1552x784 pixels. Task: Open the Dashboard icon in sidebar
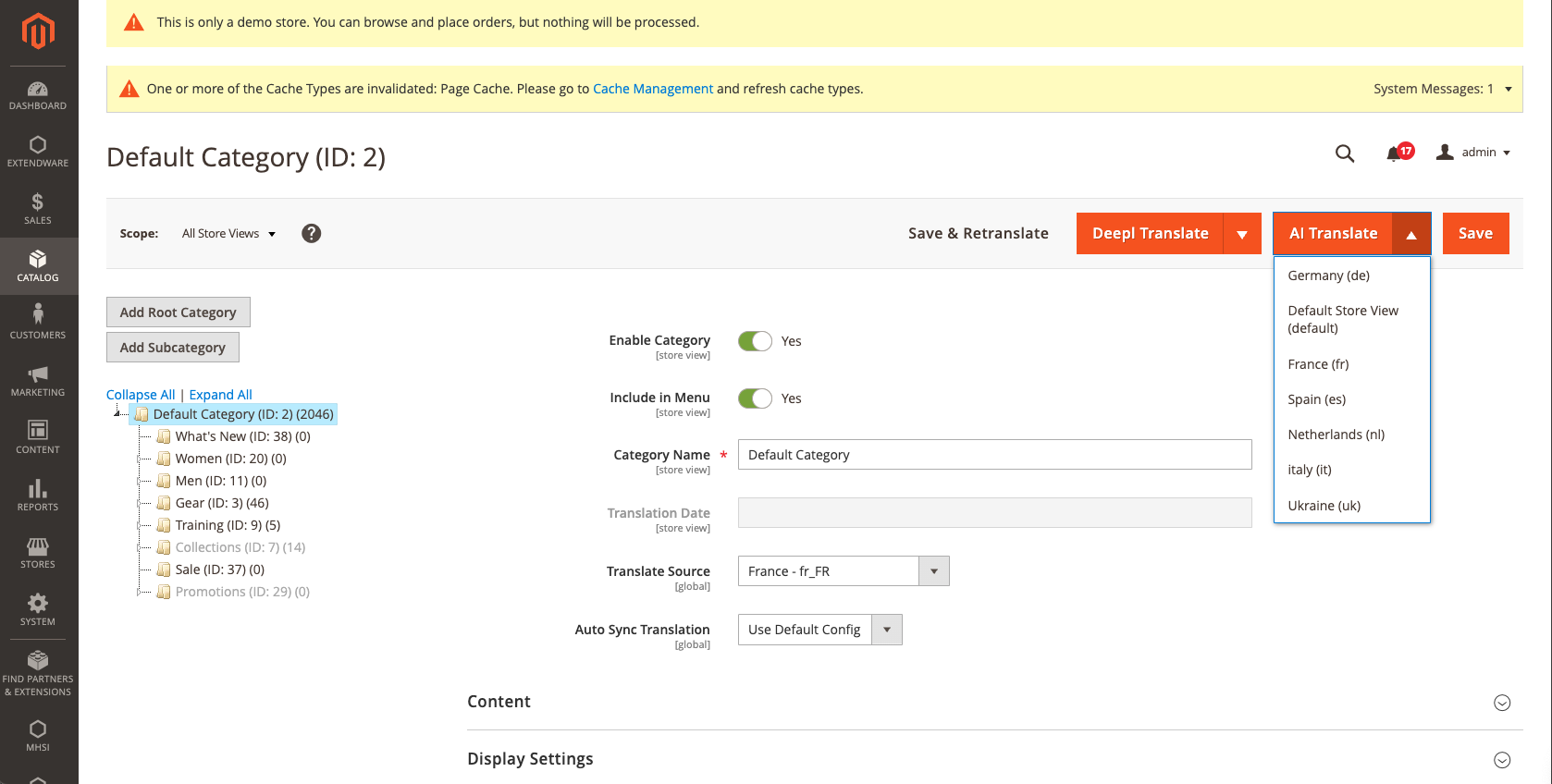pyautogui.click(x=38, y=95)
